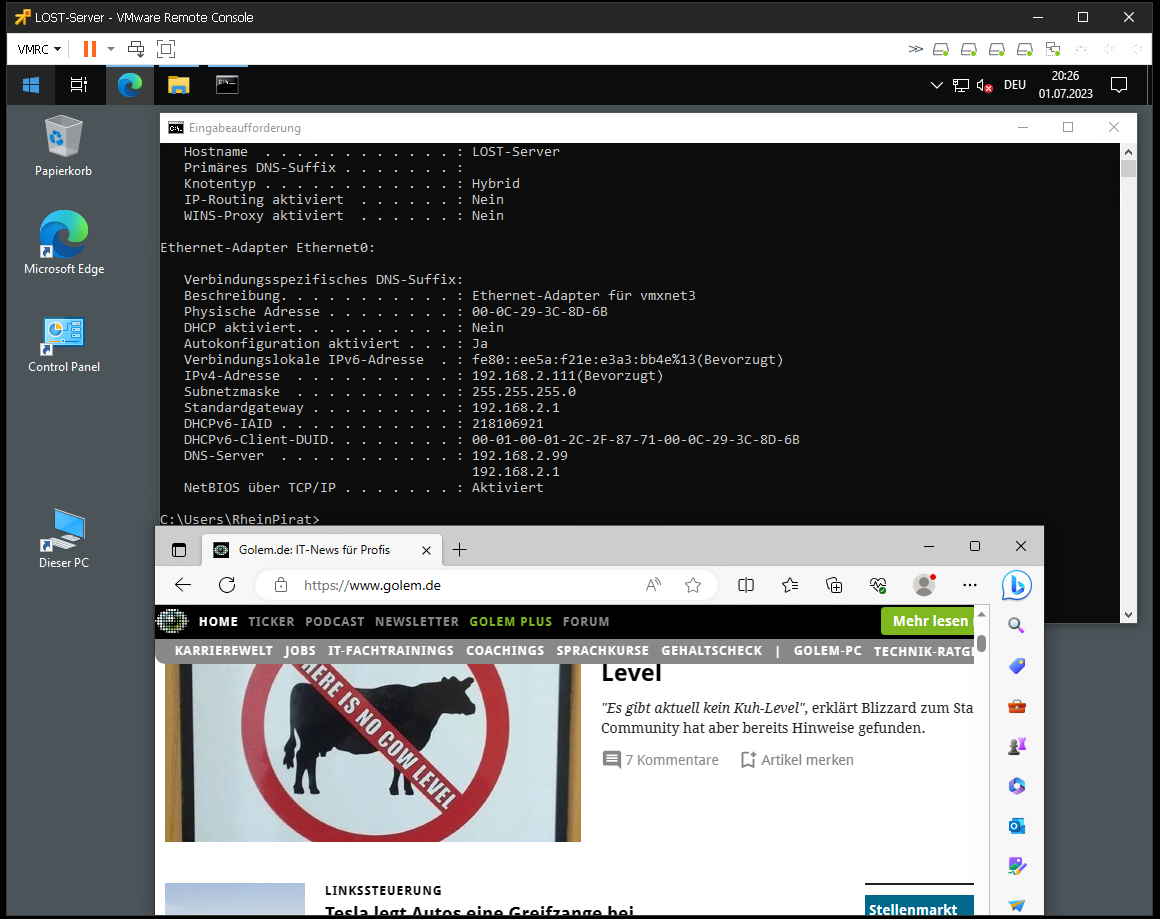Image resolution: width=1160 pixels, height=919 pixels.
Task: Open PODCAST on Golem navigation
Action: [334, 622]
